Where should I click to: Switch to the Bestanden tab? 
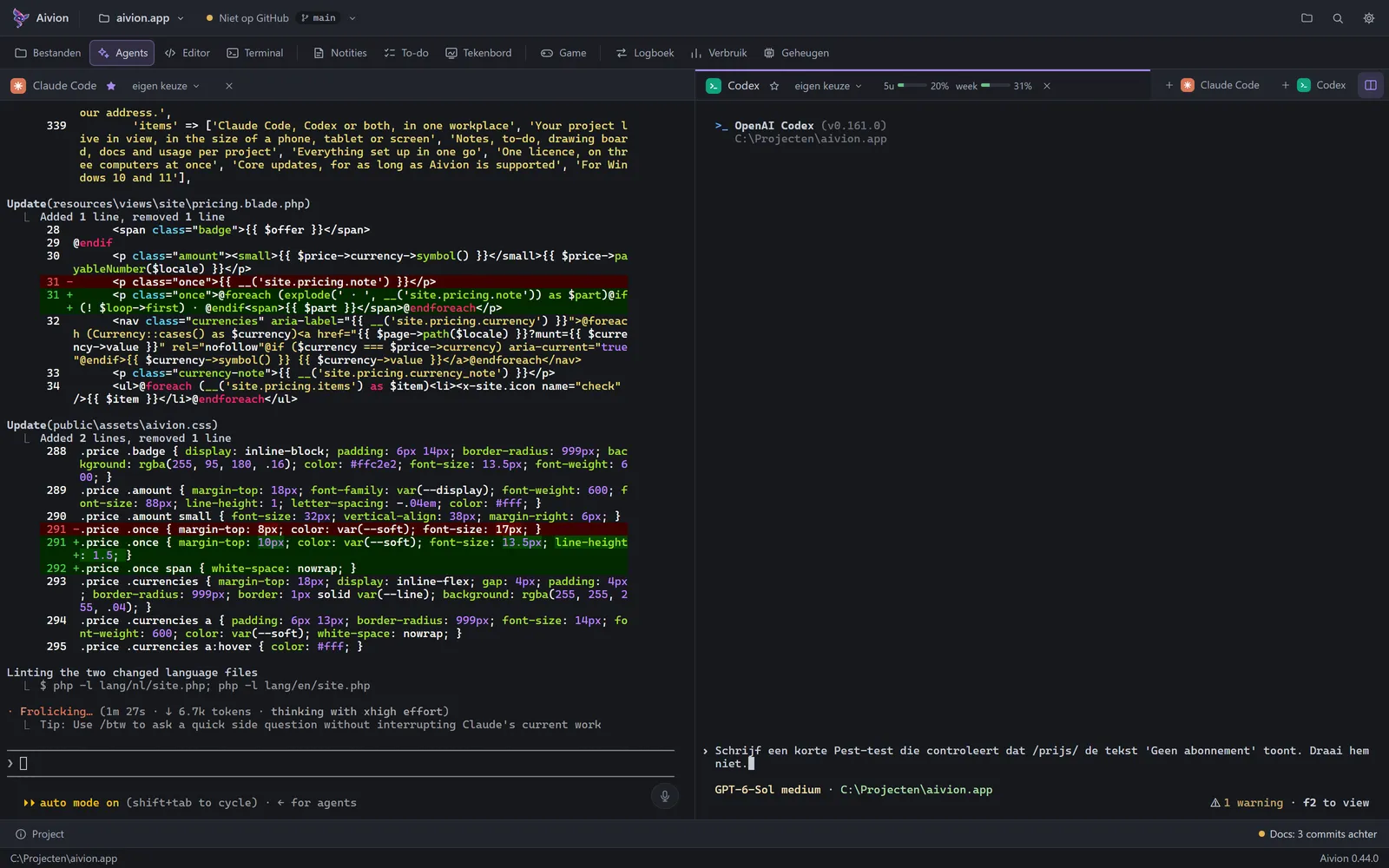point(49,53)
